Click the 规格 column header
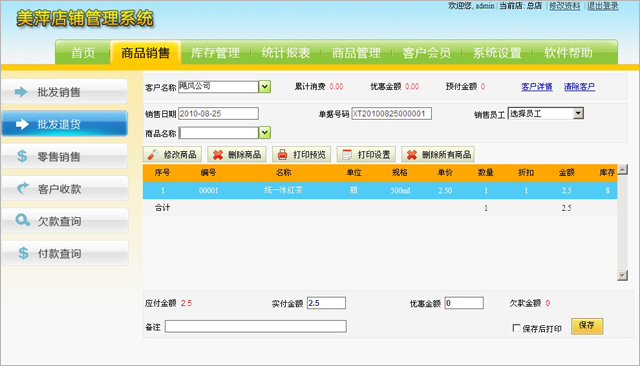Image resolution: width=640 pixels, height=366 pixels. point(400,173)
